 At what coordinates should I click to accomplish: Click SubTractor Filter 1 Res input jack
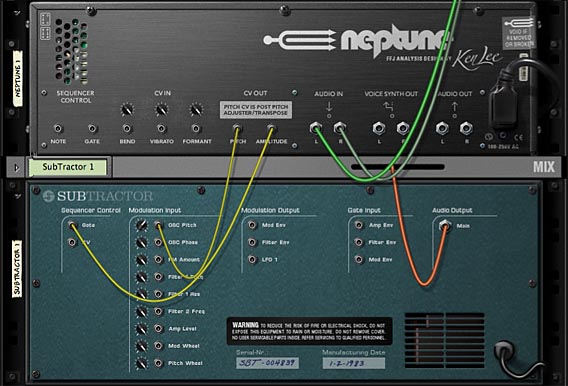pyautogui.click(x=158, y=294)
